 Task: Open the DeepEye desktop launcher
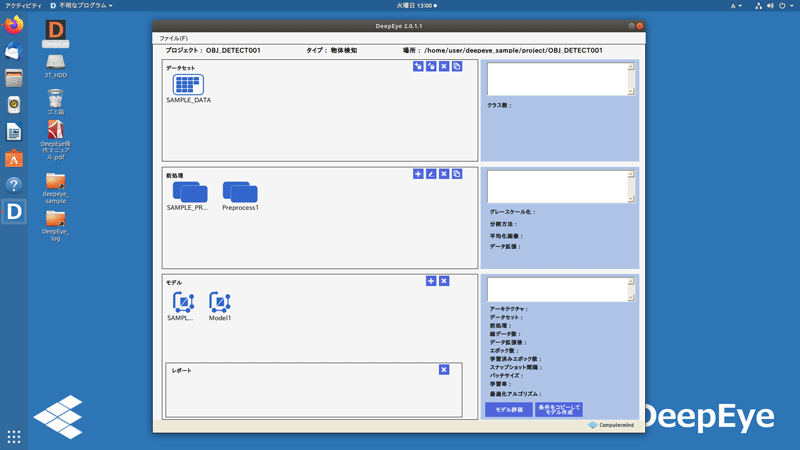[56, 33]
